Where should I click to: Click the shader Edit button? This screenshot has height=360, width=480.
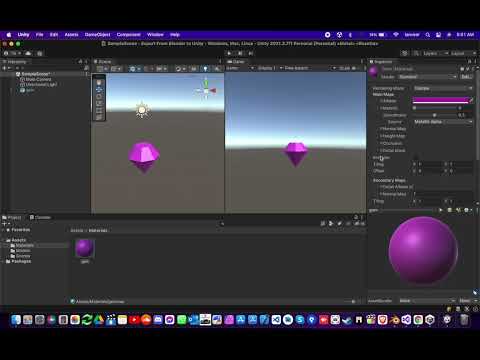coord(466,77)
